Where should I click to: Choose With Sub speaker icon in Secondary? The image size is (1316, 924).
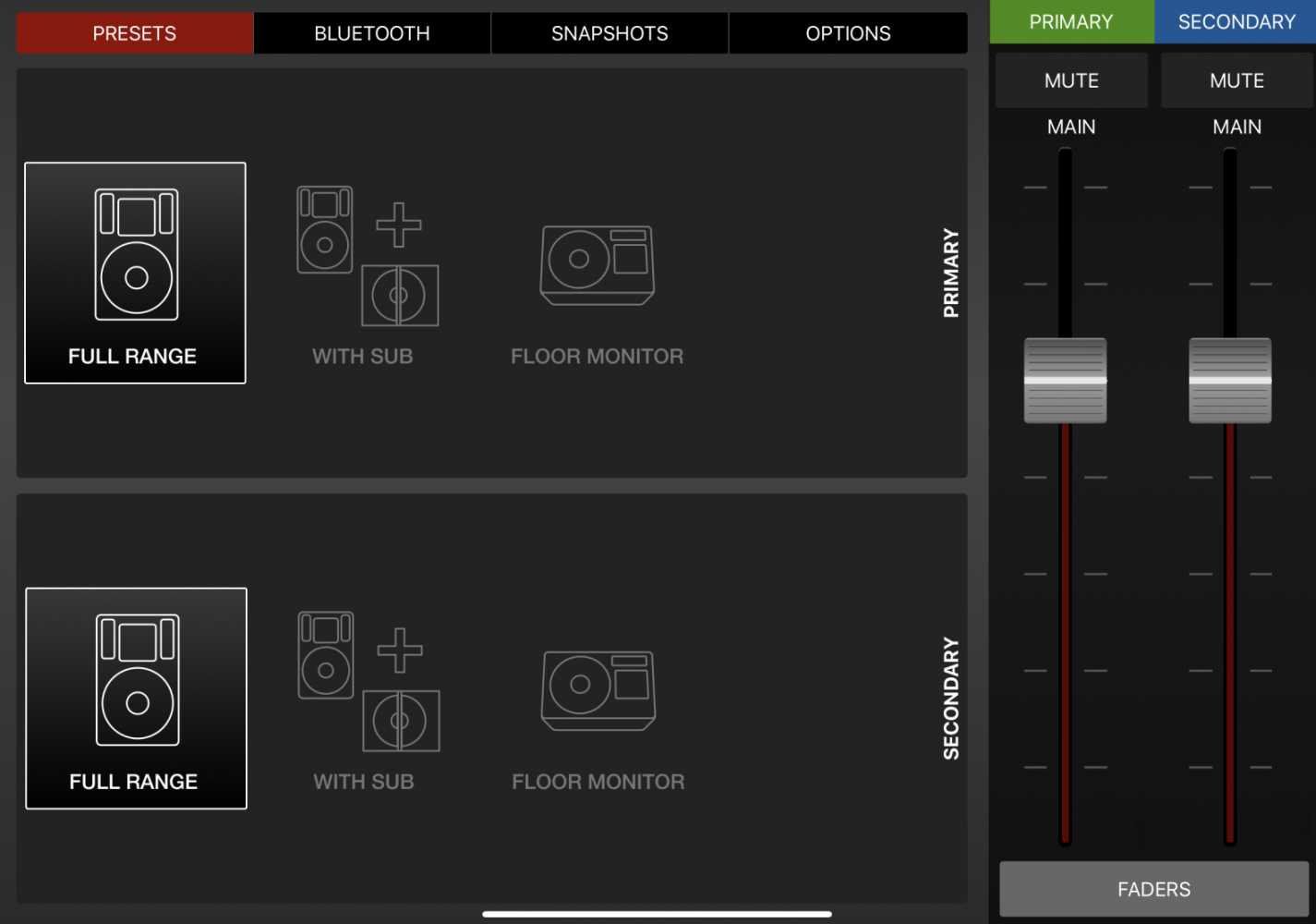pyautogui.click(x=368, y=682)
